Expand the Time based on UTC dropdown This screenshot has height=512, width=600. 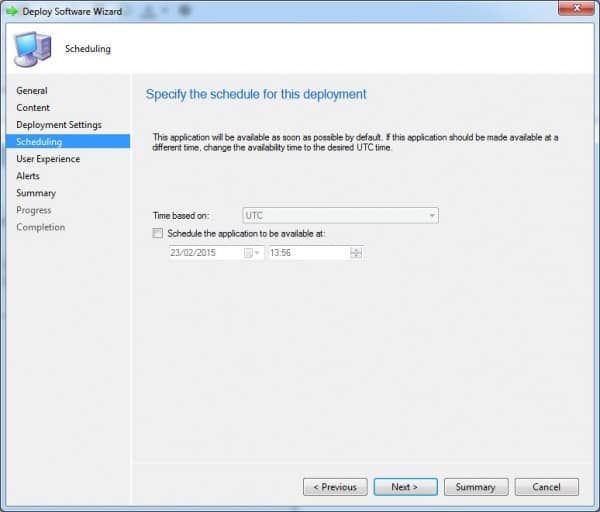point(431,215)
